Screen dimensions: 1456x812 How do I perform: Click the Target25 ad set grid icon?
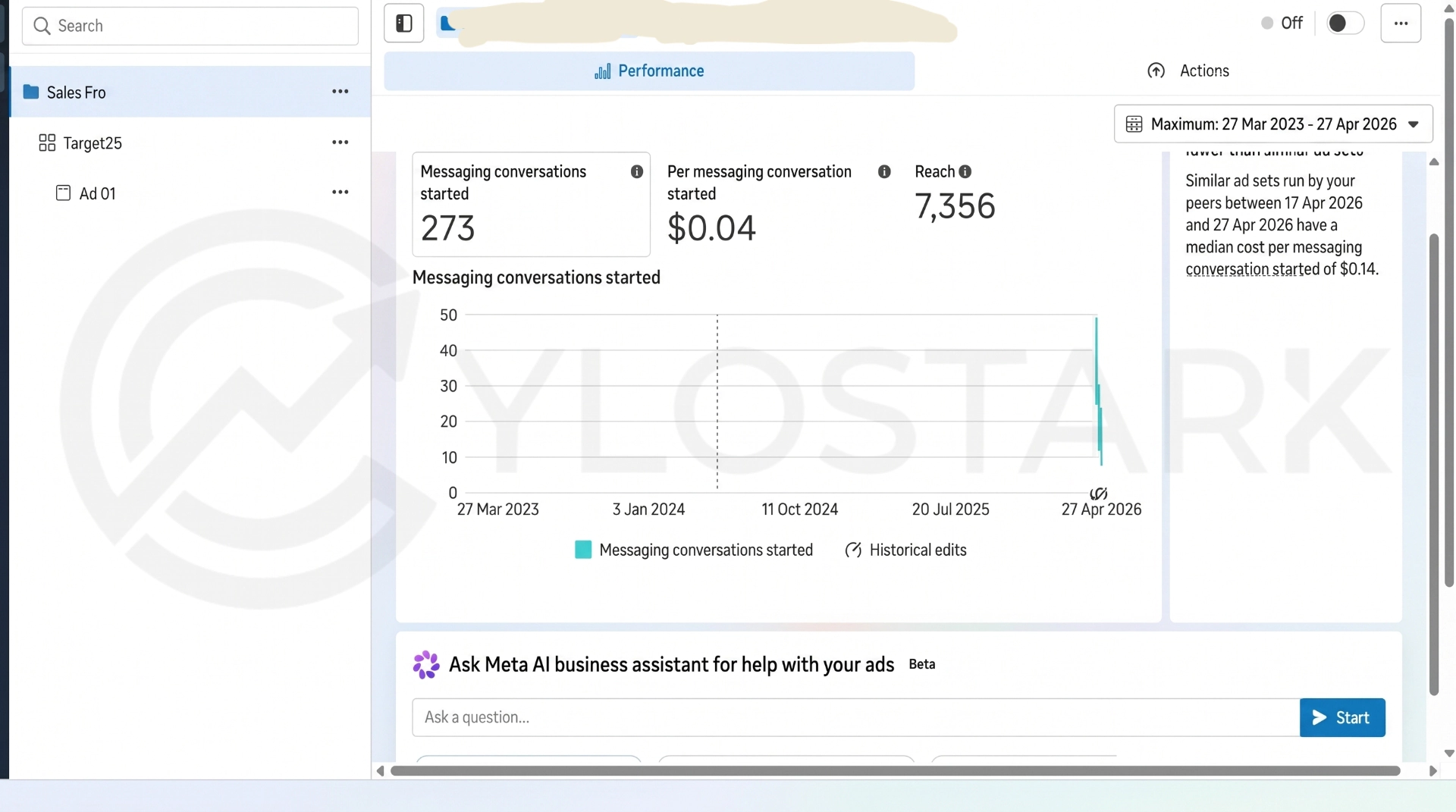(47, 143)
